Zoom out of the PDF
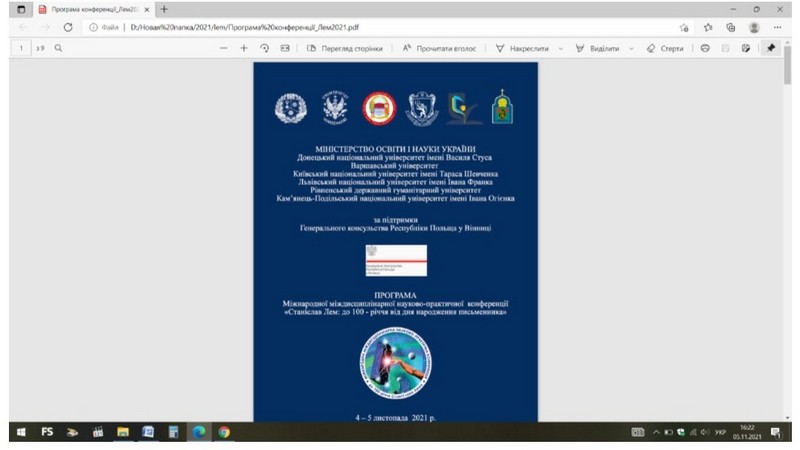Screen dimensions: 800x450 (x=223, y=48)
